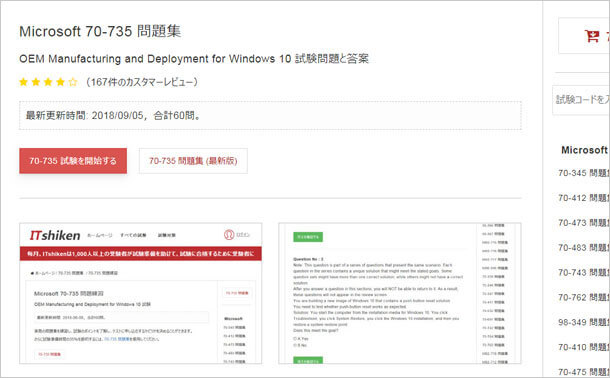Open the 70-412 問題集 sidebar link

pyautogui.click(x=584, y=198)
